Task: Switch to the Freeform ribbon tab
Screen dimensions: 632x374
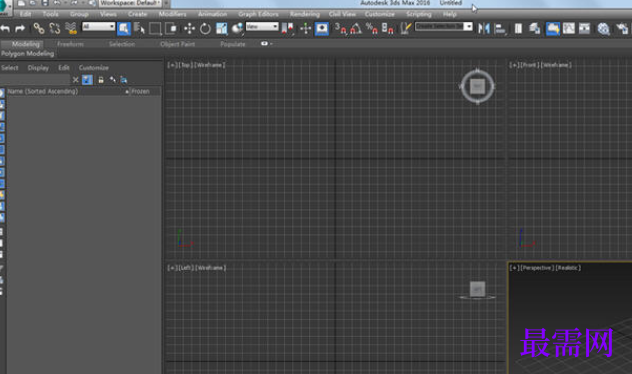Action: [x=71, y=44]
